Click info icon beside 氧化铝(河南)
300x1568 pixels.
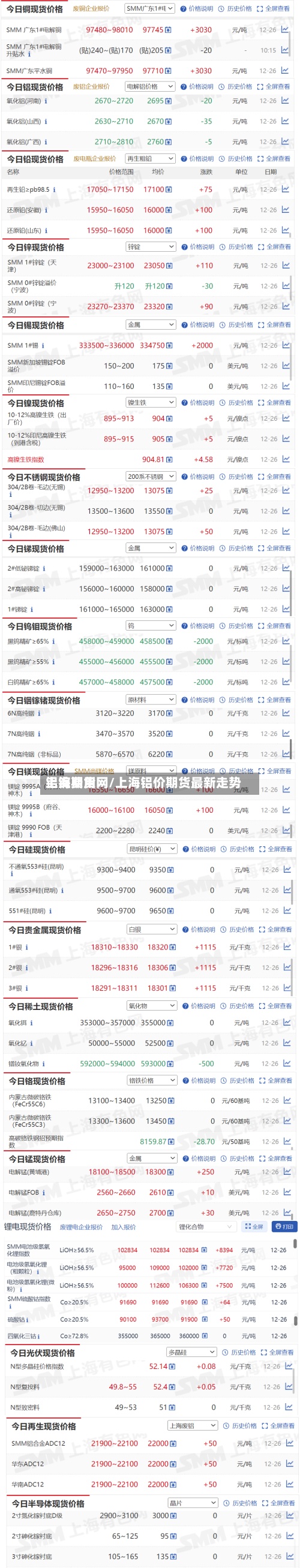pos(47,101)
